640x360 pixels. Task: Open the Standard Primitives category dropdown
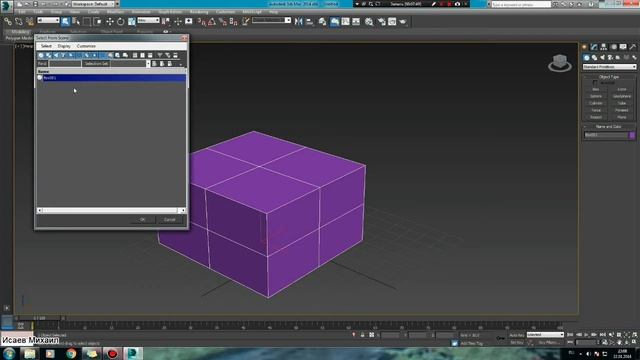609,67
